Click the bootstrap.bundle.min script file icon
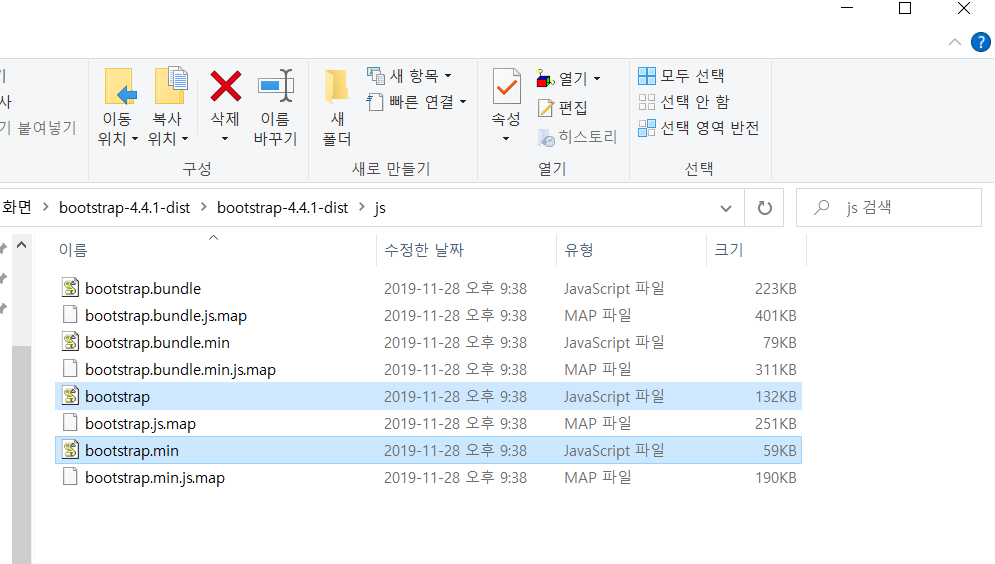Viewport: 995px width, 564px height. click(x=70, y=341)
